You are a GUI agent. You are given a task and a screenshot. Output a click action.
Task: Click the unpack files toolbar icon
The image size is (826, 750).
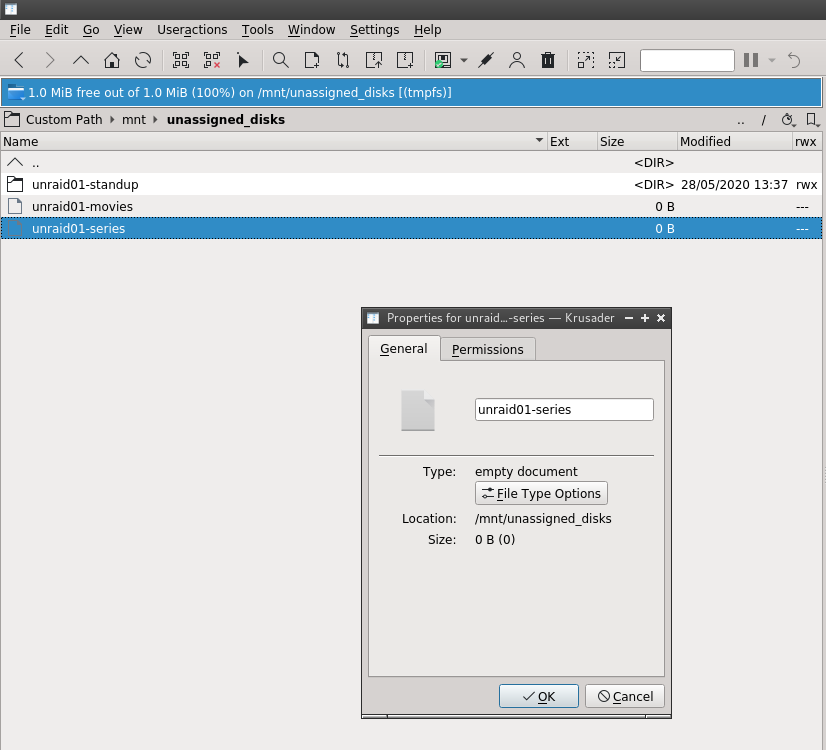point(405,60)
